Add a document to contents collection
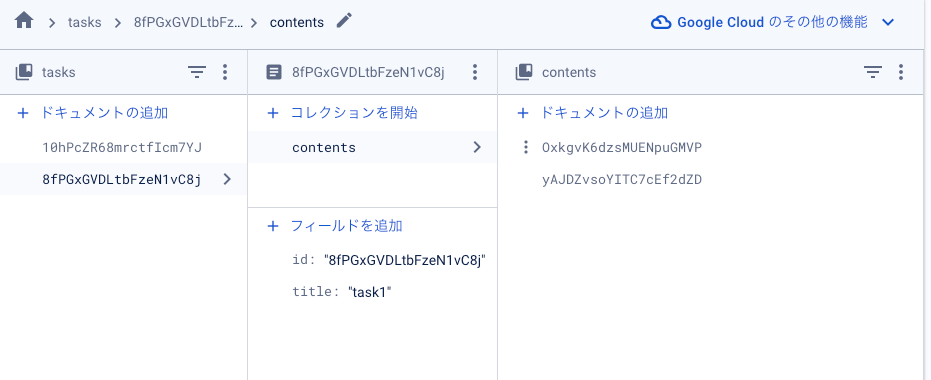Image resolution: width=931 pixels, height=380 pixels. (x=604, y=113)
